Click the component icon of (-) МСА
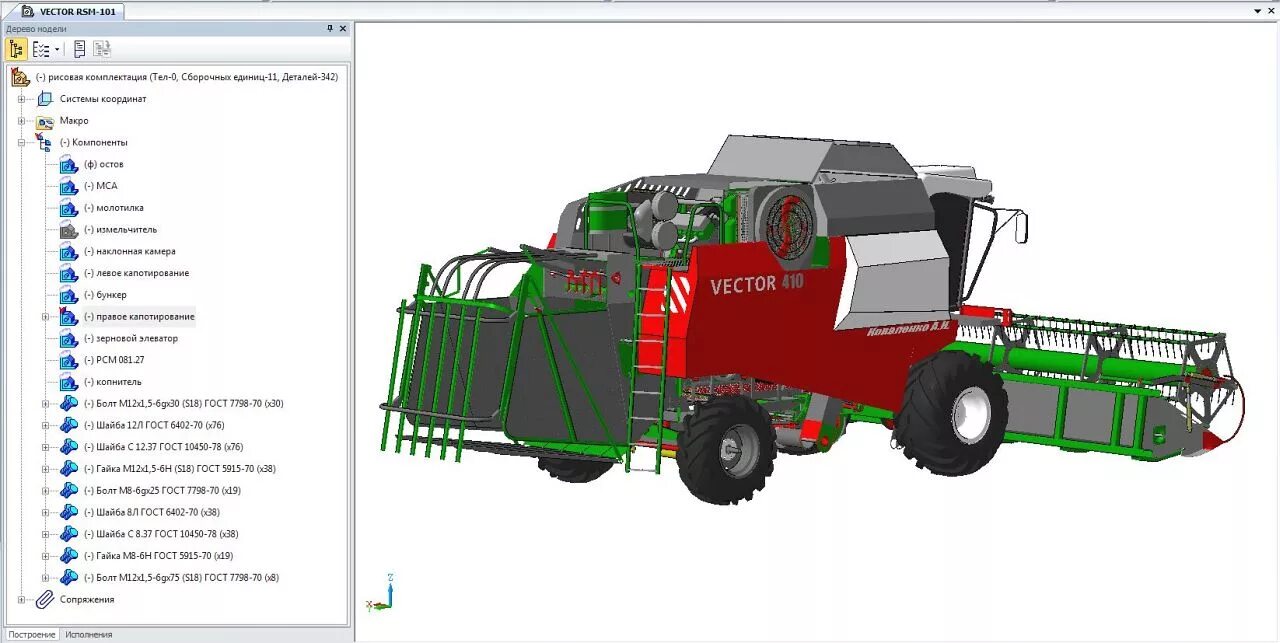This screenshot has height=643, width=1280. point(69,186)
